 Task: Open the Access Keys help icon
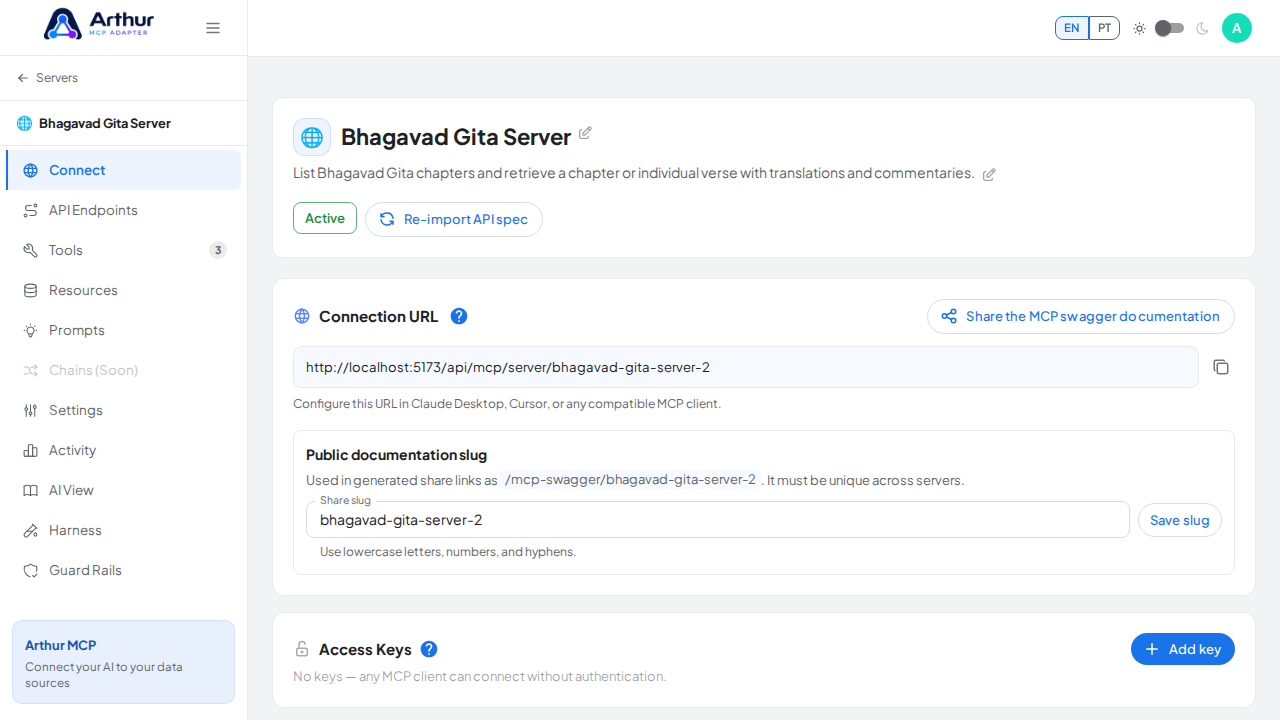[x=429, y=649]
